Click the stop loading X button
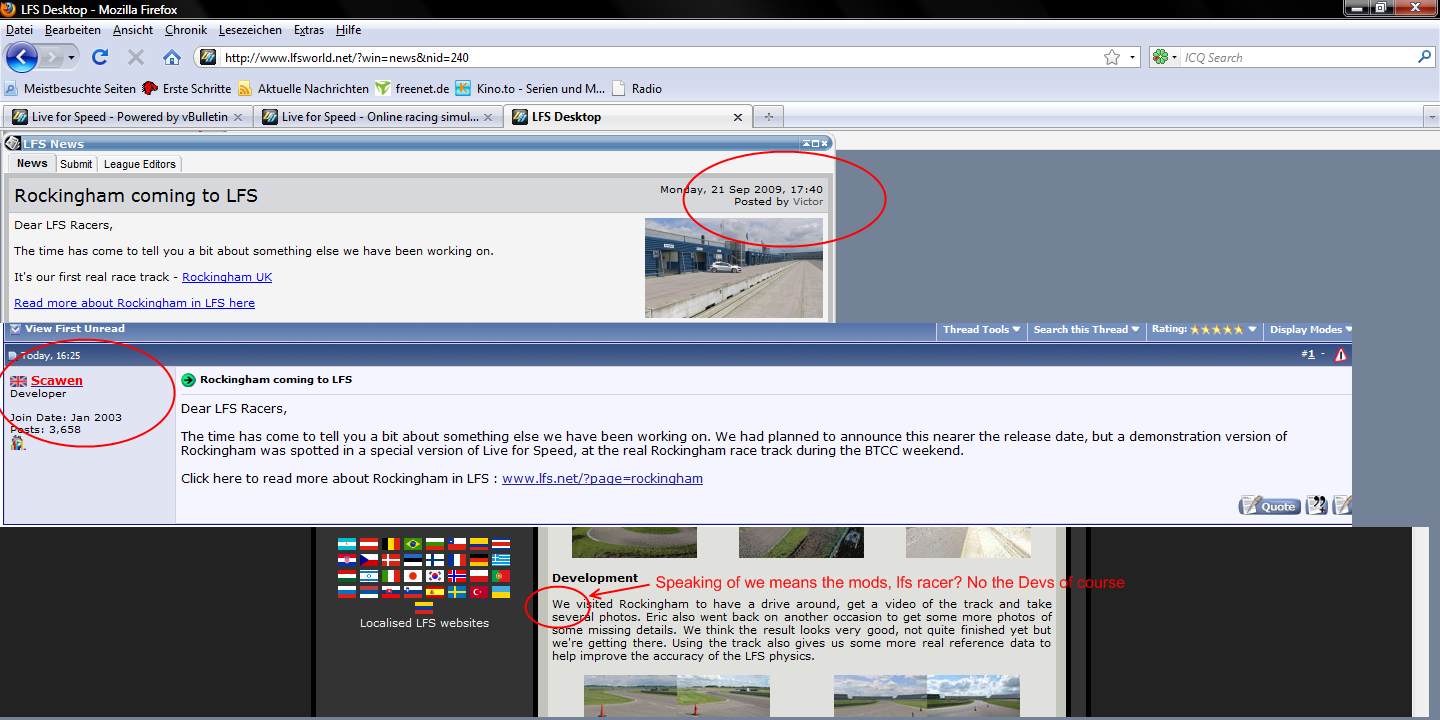Viewport: 1440px width, 720px height. 136,57
